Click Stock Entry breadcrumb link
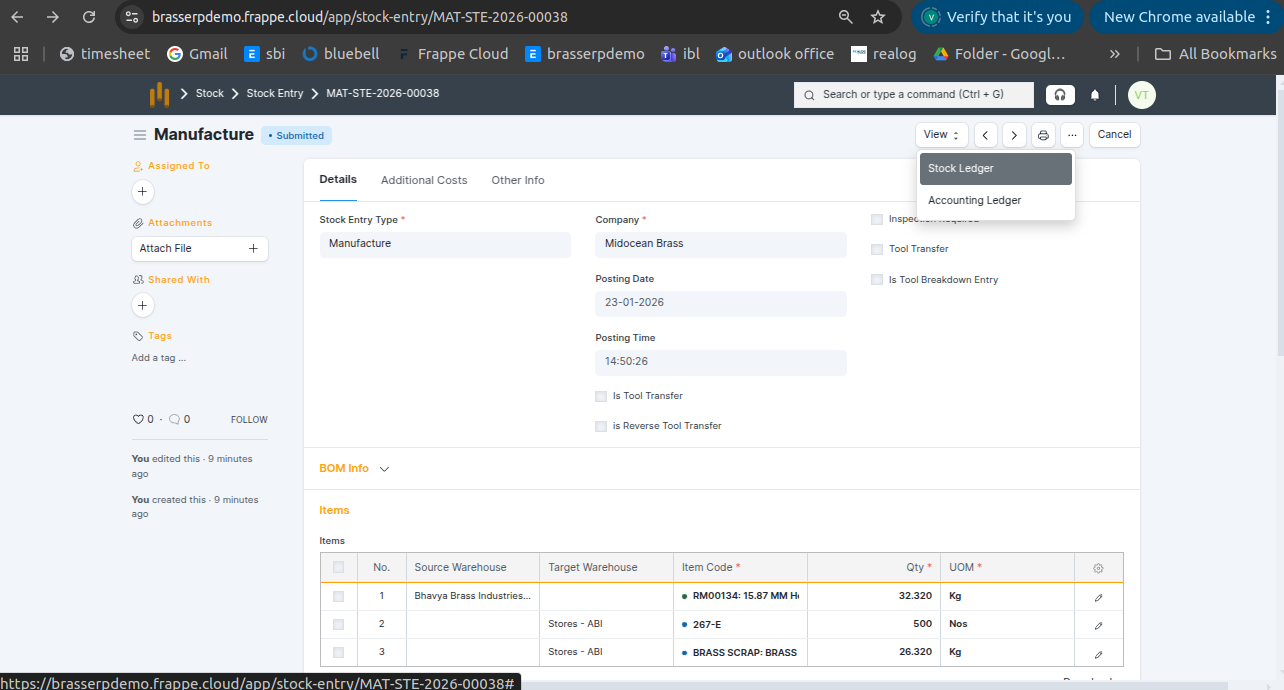This screenshot has width=1284, height=690. (x=275, y=93)
